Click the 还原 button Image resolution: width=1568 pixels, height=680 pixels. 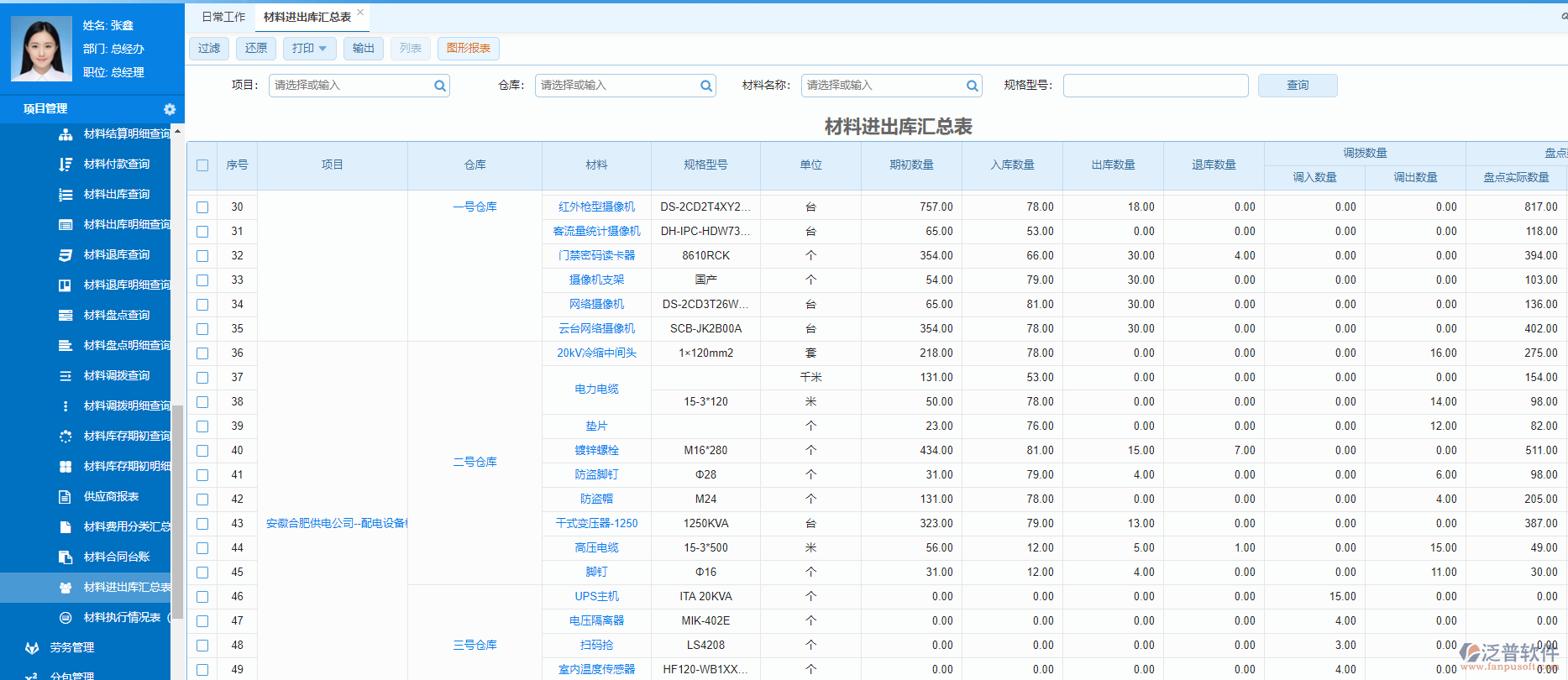(256, 49)
